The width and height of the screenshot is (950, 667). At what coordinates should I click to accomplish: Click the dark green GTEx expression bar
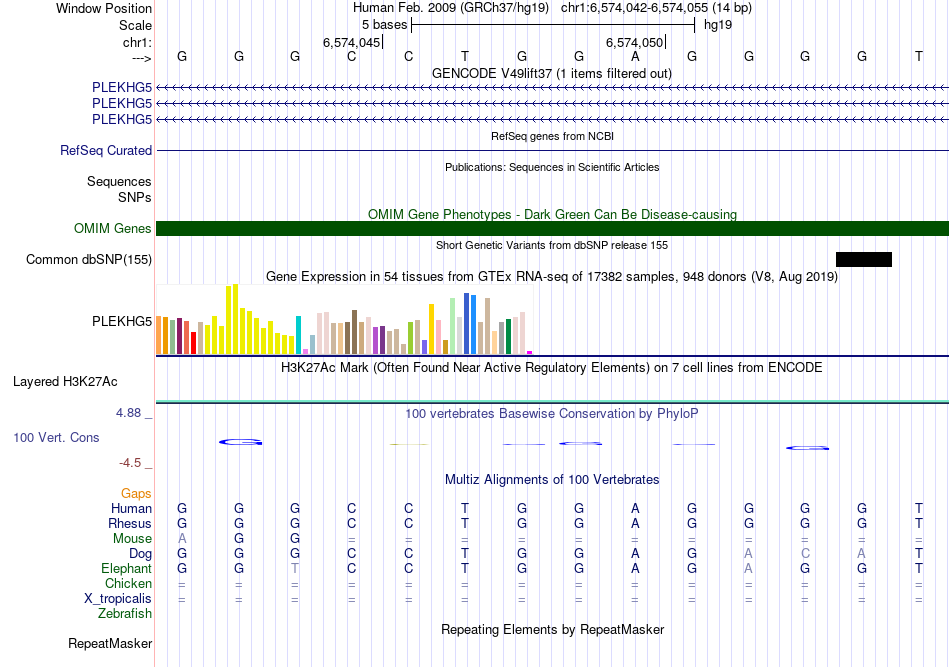(x=508, y=337)
